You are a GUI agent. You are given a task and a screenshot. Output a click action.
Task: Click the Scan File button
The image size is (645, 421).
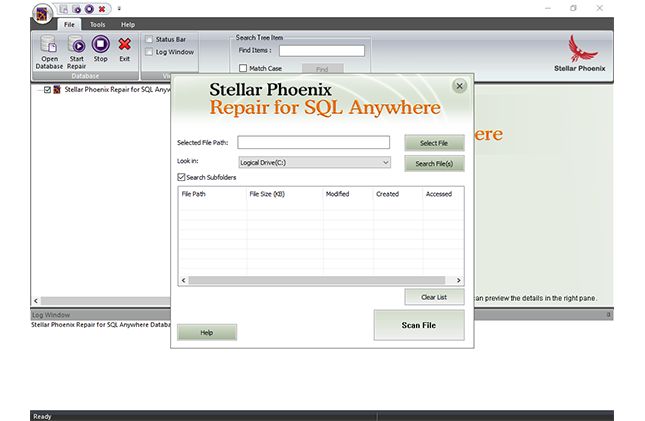(x=419, y=325)
